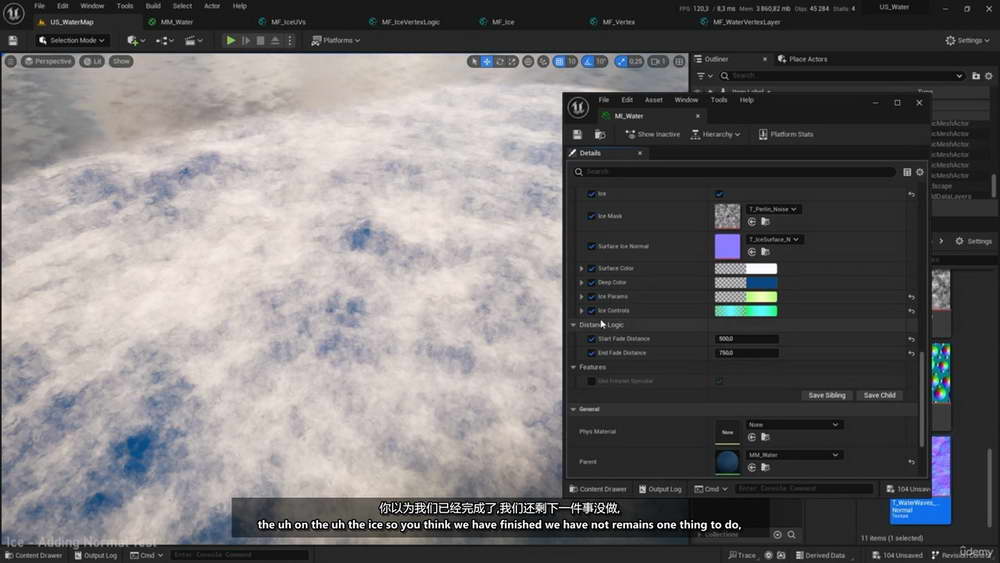Open the Window menu in MI_Water window
The image size is (1000, 563).
pos(686,100)
